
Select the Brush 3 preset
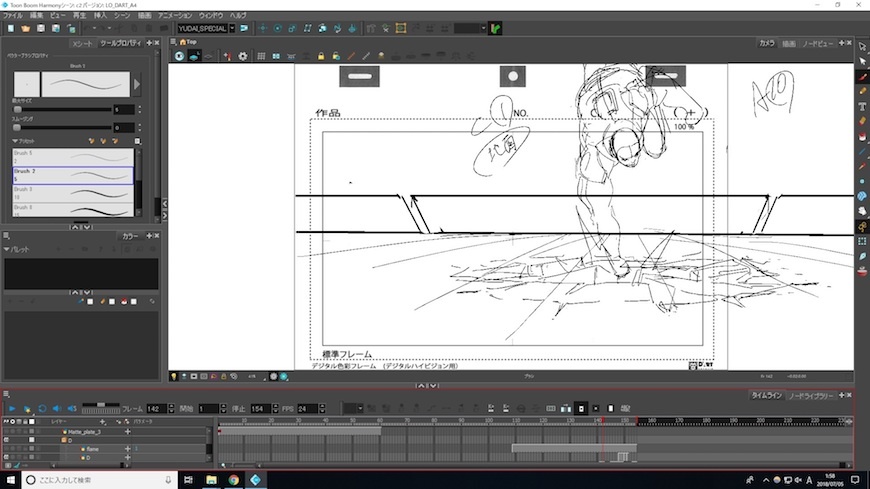[x=73, y=193]
